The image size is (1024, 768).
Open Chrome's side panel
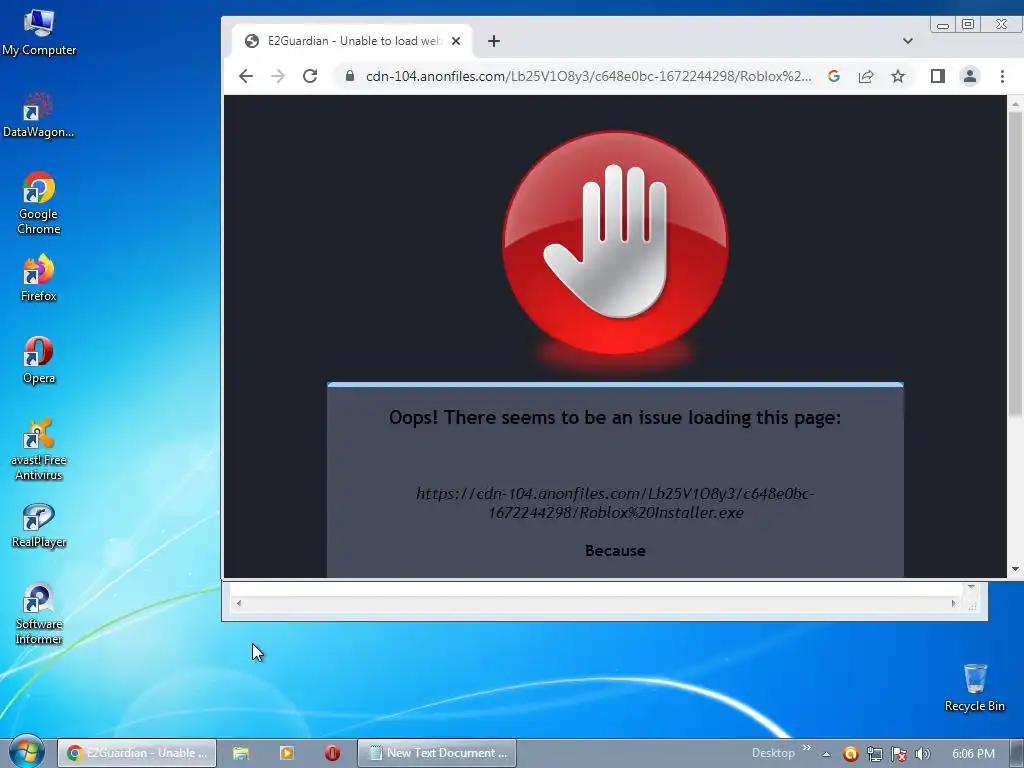coord(937,76)
